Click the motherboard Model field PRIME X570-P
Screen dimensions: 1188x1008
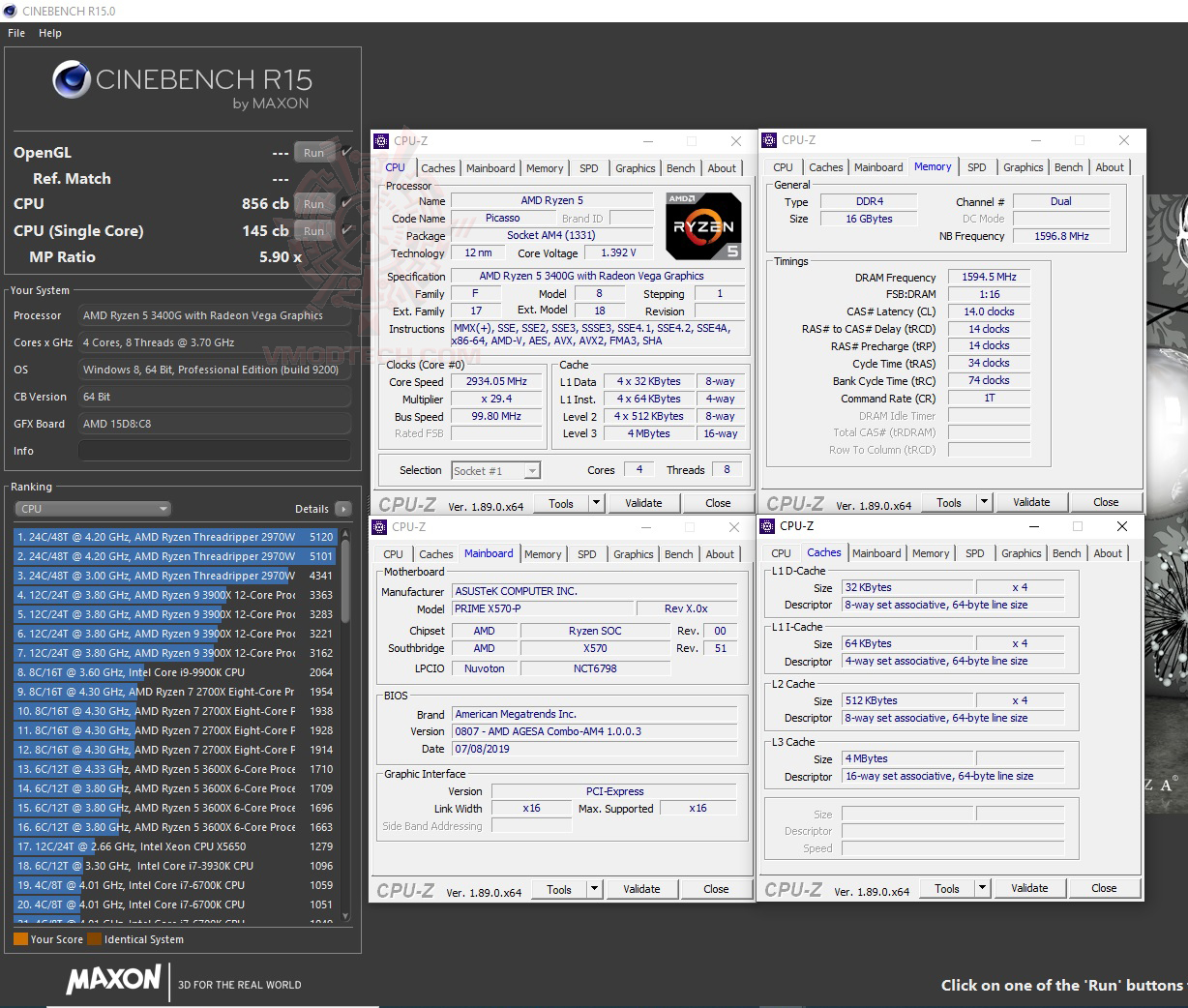(542, 608)
